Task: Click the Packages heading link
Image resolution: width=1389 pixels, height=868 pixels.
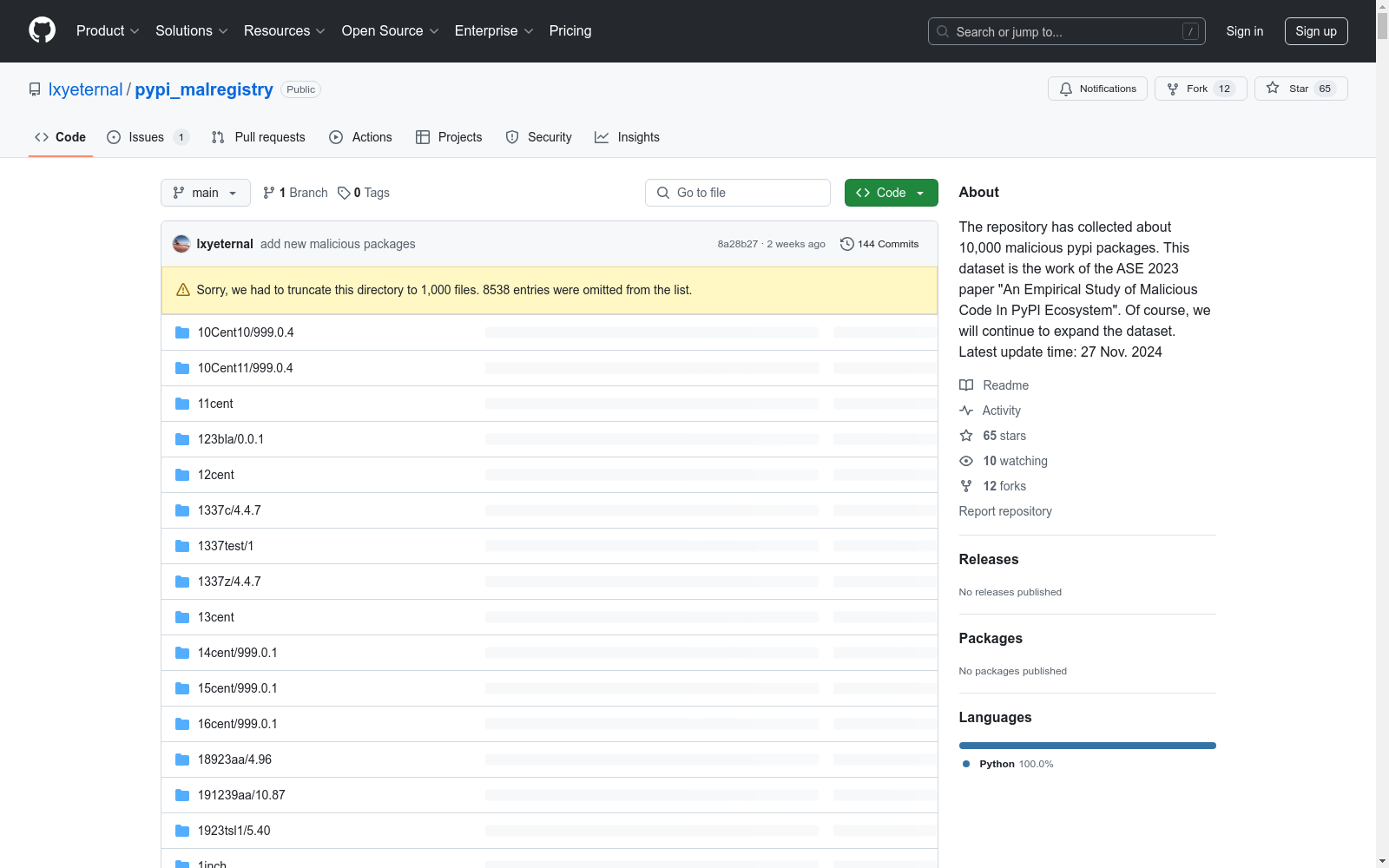Action: [991, 639]
